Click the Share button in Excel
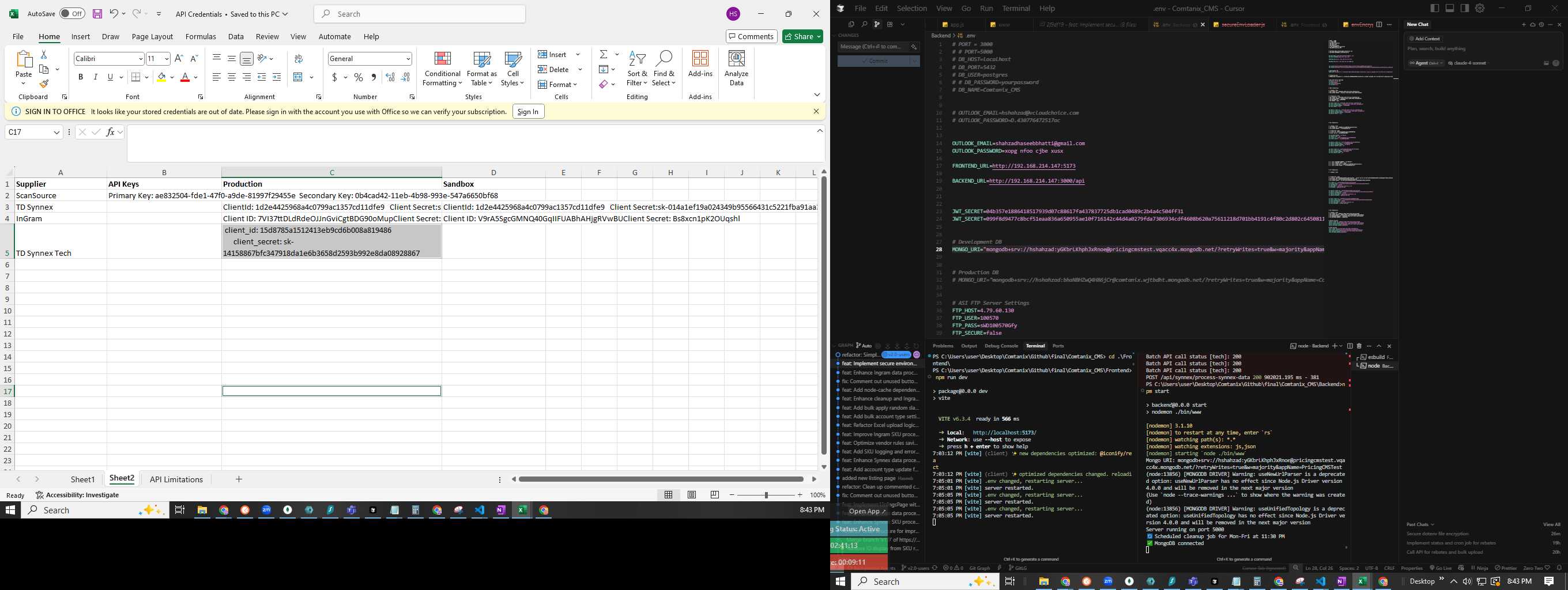This screenshot has height=590, width=1568. (x=802, y=36)
